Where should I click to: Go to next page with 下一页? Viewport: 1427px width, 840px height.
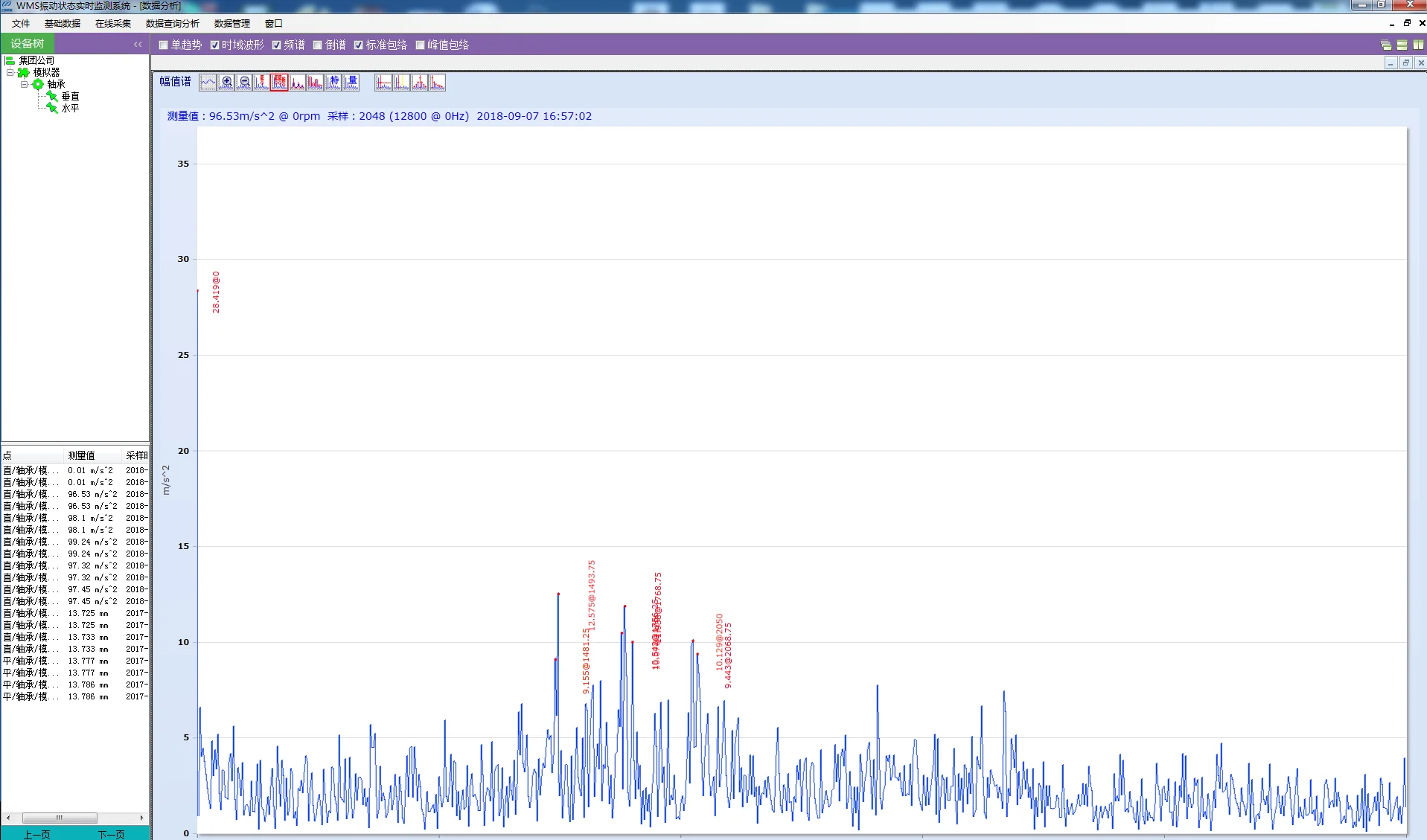click(112, 834)
